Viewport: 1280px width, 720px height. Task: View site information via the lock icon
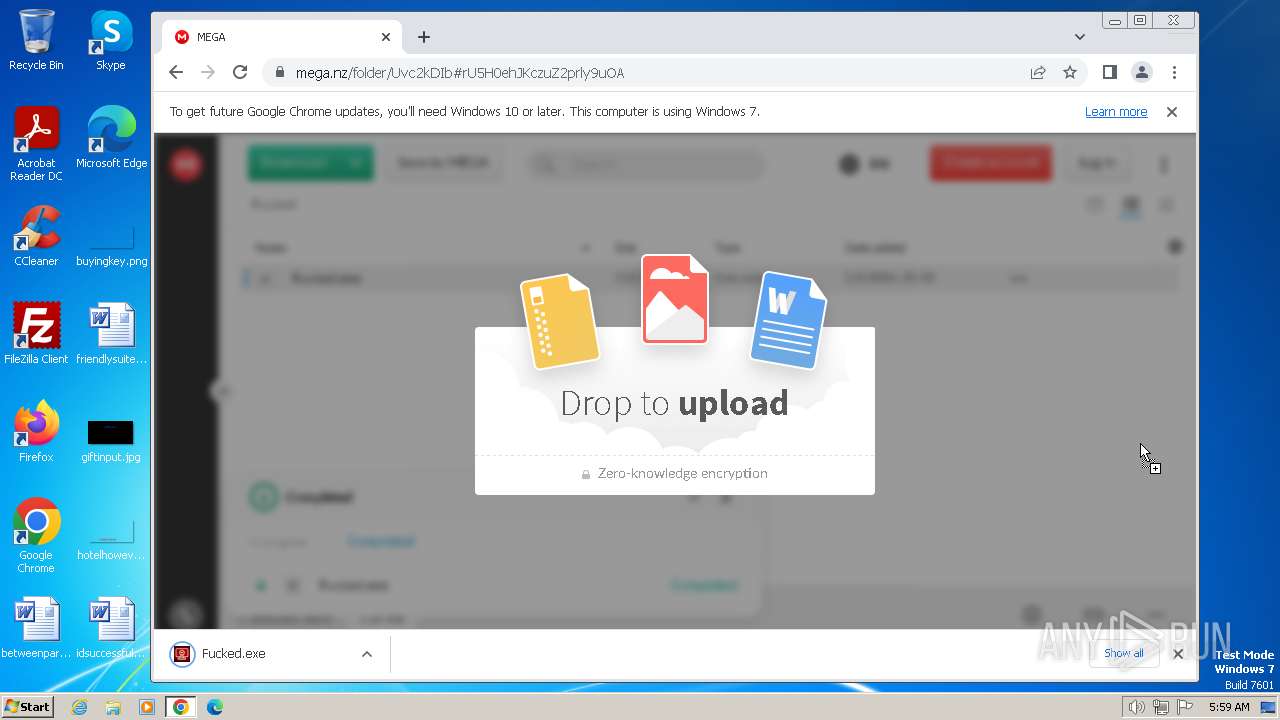pyautogui.click(x=279, y=72)
